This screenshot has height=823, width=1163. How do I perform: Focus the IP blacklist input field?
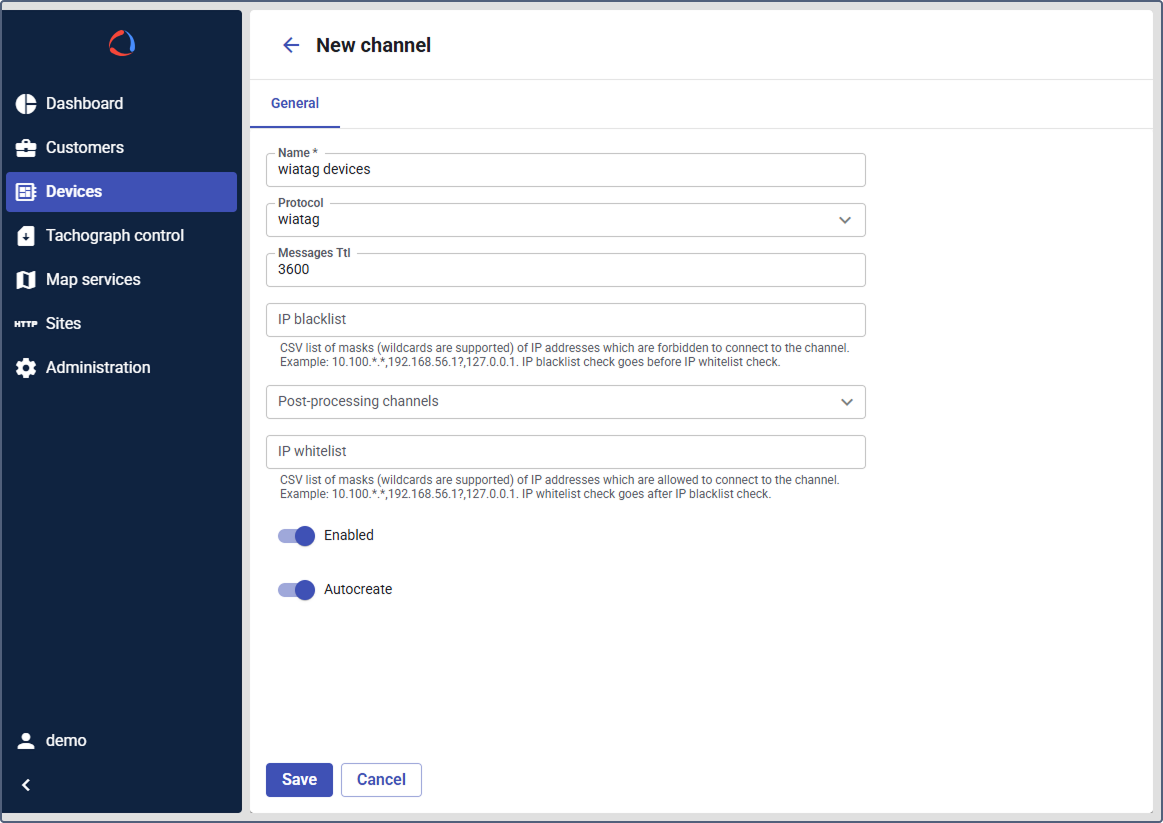click(565, 320)
